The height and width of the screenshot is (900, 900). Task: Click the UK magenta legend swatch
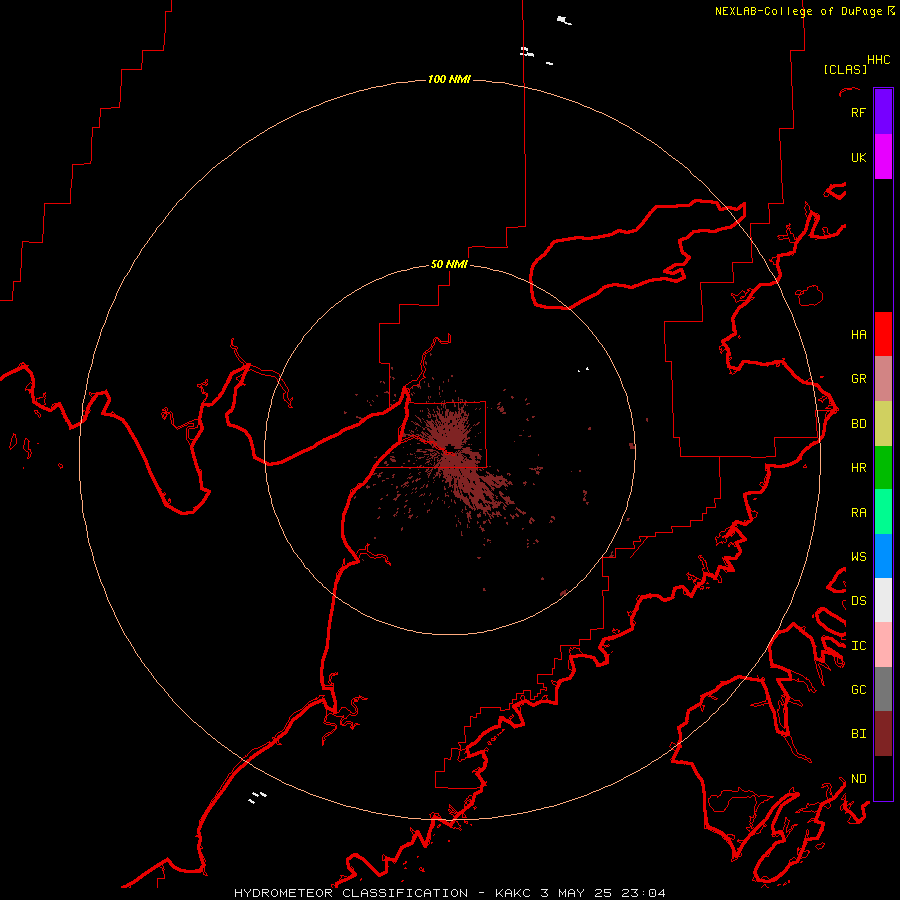pos(883,157)
